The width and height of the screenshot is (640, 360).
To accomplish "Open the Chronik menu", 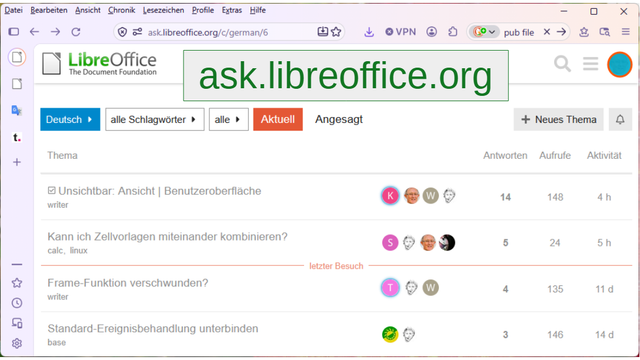I will pos(121,10).
